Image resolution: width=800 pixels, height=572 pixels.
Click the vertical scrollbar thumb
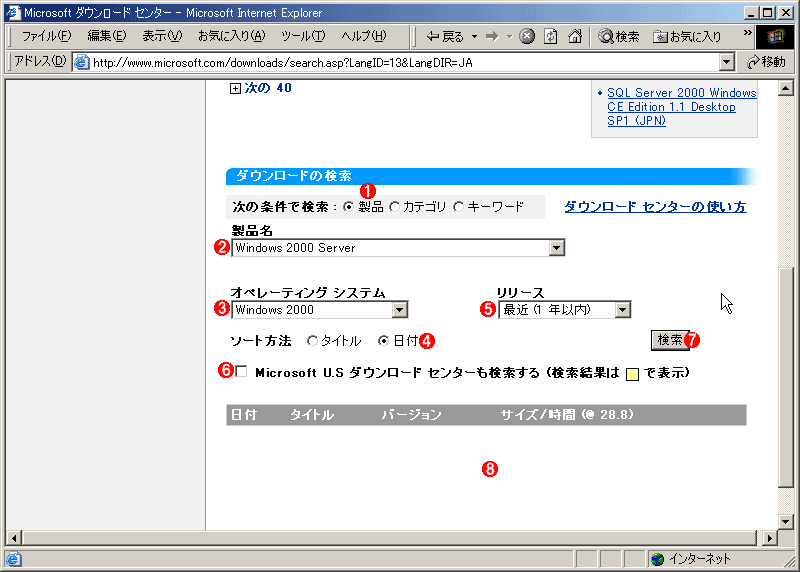[786, 378]
